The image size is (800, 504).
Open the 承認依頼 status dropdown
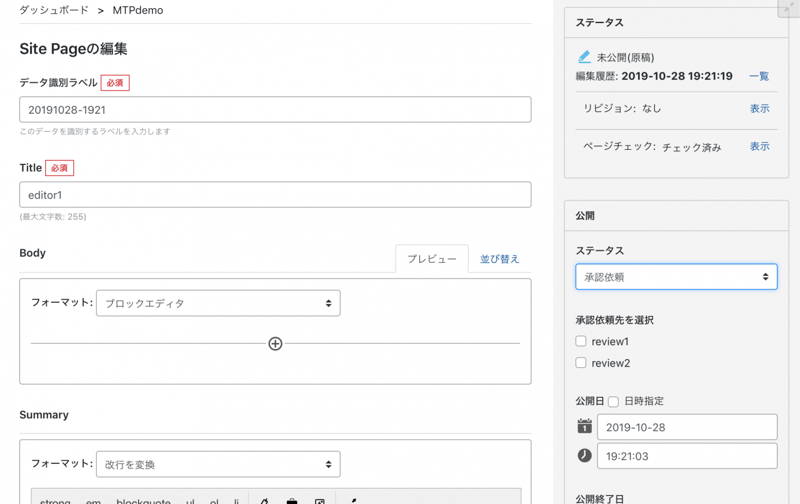(x=676, y=277)
